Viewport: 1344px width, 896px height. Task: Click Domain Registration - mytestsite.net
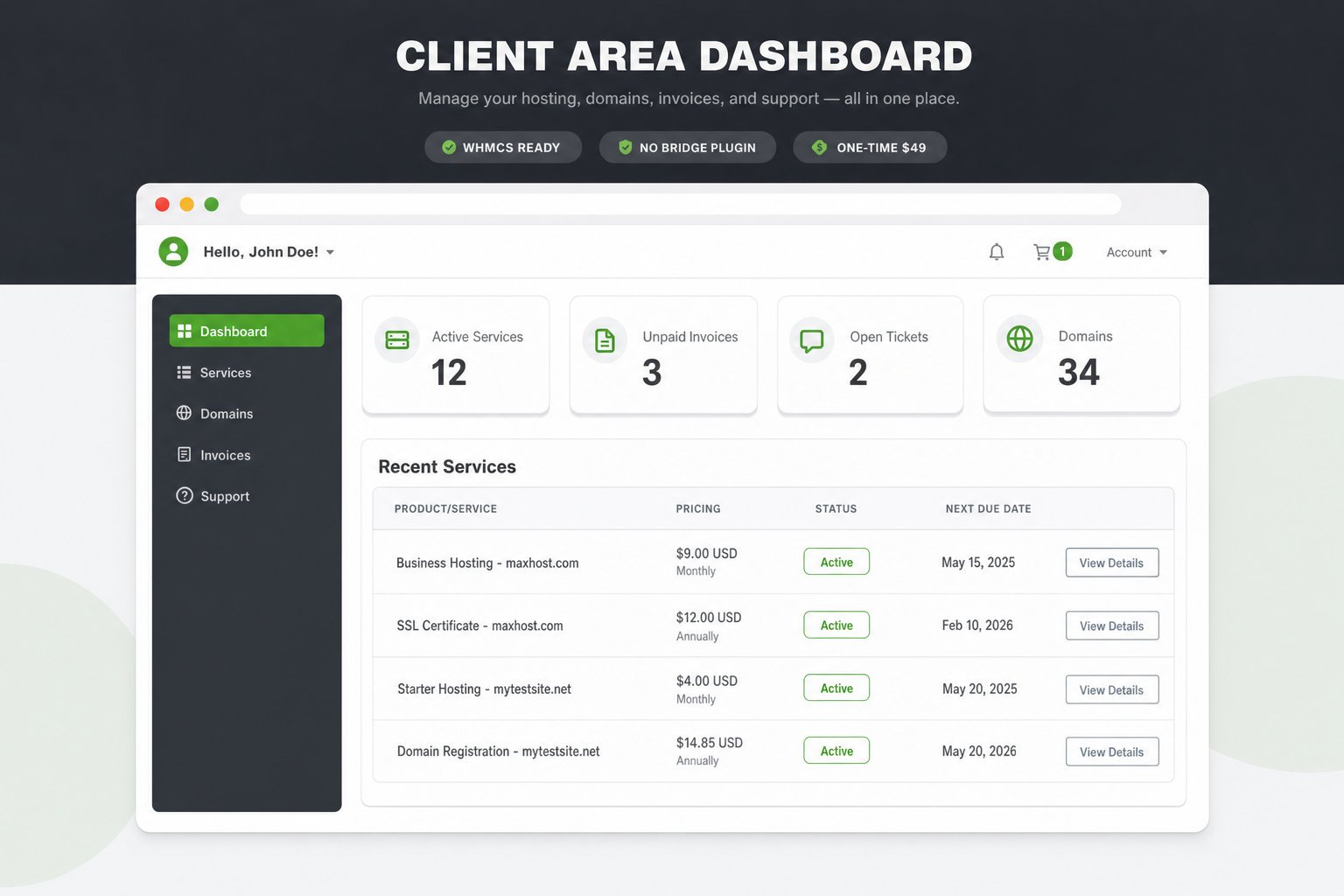498,751
